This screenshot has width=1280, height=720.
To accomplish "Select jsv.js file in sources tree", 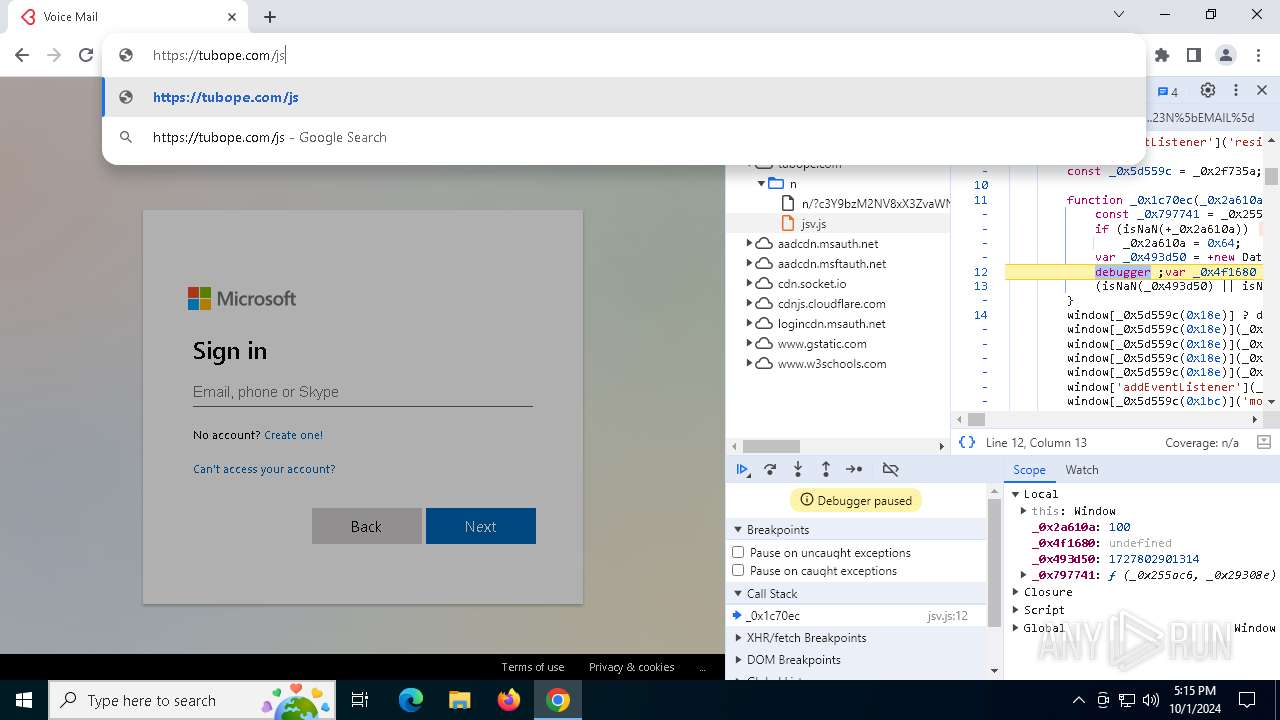I will tap(813, 224).
